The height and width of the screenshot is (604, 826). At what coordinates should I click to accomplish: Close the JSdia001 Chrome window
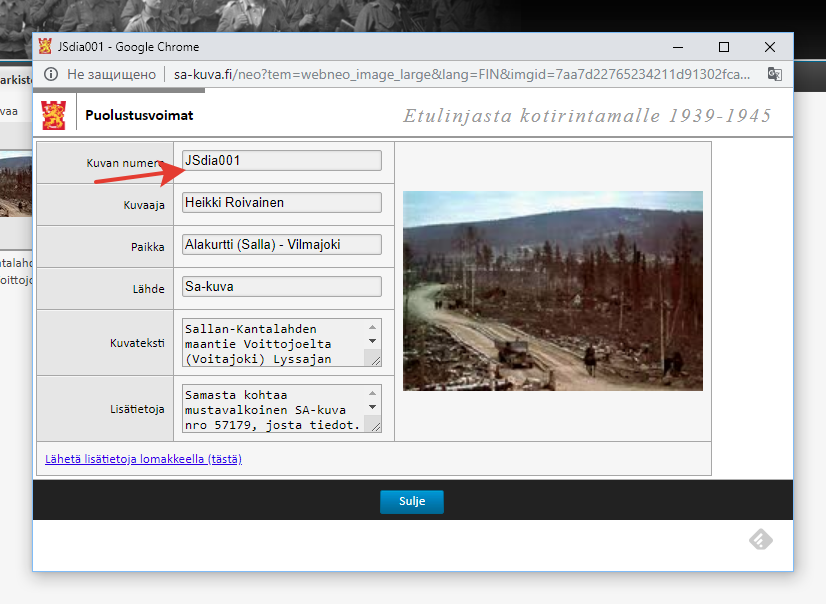click(x=769, y=47)
